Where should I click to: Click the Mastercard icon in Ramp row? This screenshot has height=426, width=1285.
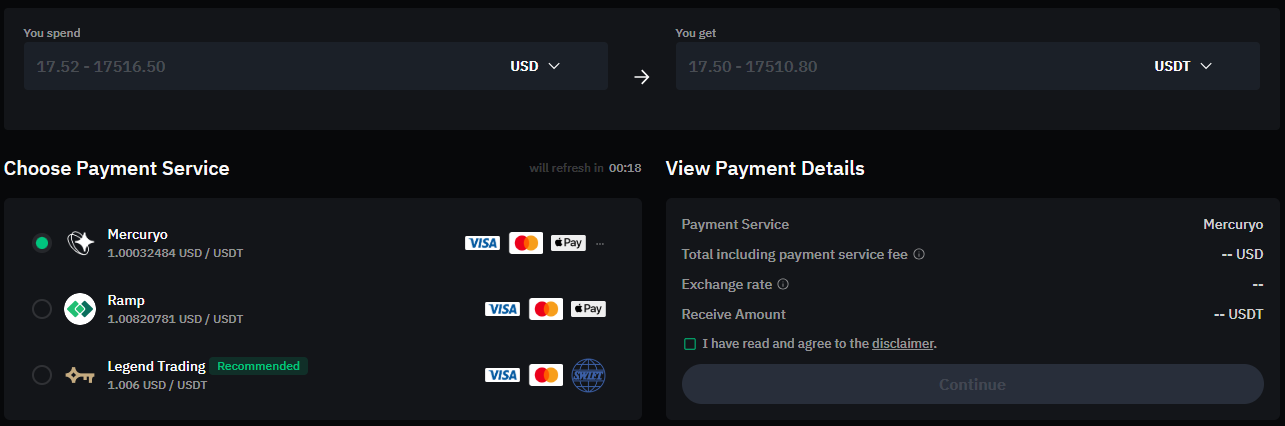pos(546,309)
